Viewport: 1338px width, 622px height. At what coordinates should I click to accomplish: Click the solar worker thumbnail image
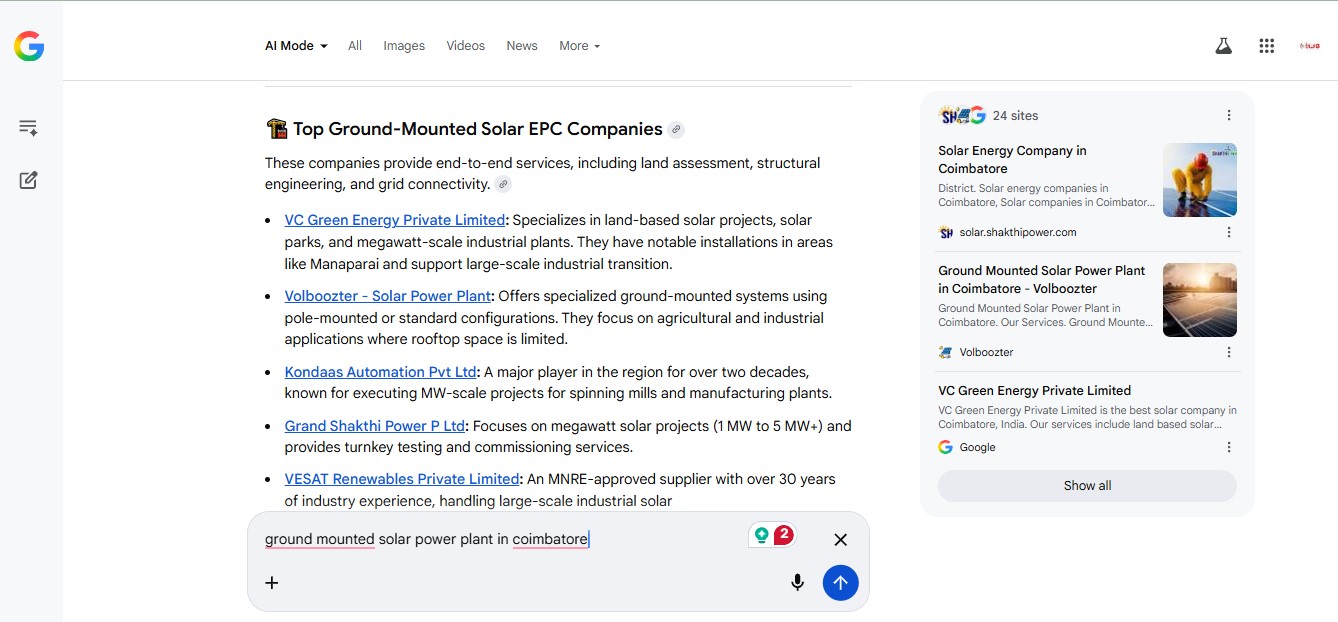1200,180
